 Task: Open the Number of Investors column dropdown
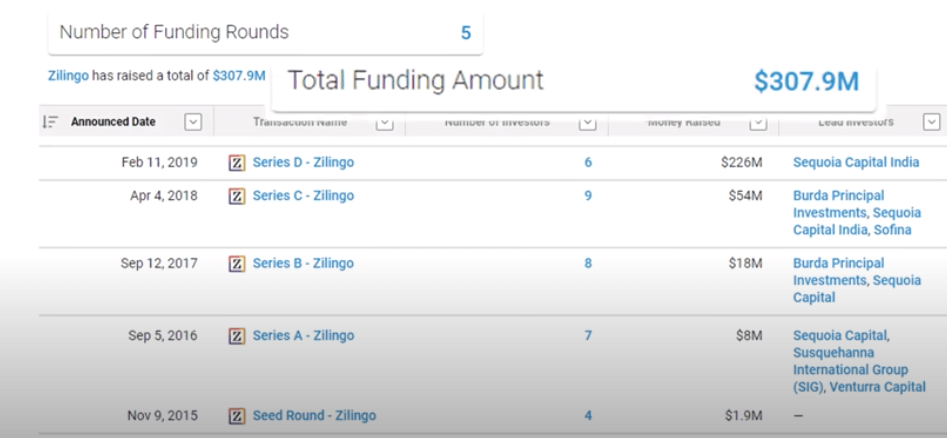pyautogui.click(x=588, y=124)
